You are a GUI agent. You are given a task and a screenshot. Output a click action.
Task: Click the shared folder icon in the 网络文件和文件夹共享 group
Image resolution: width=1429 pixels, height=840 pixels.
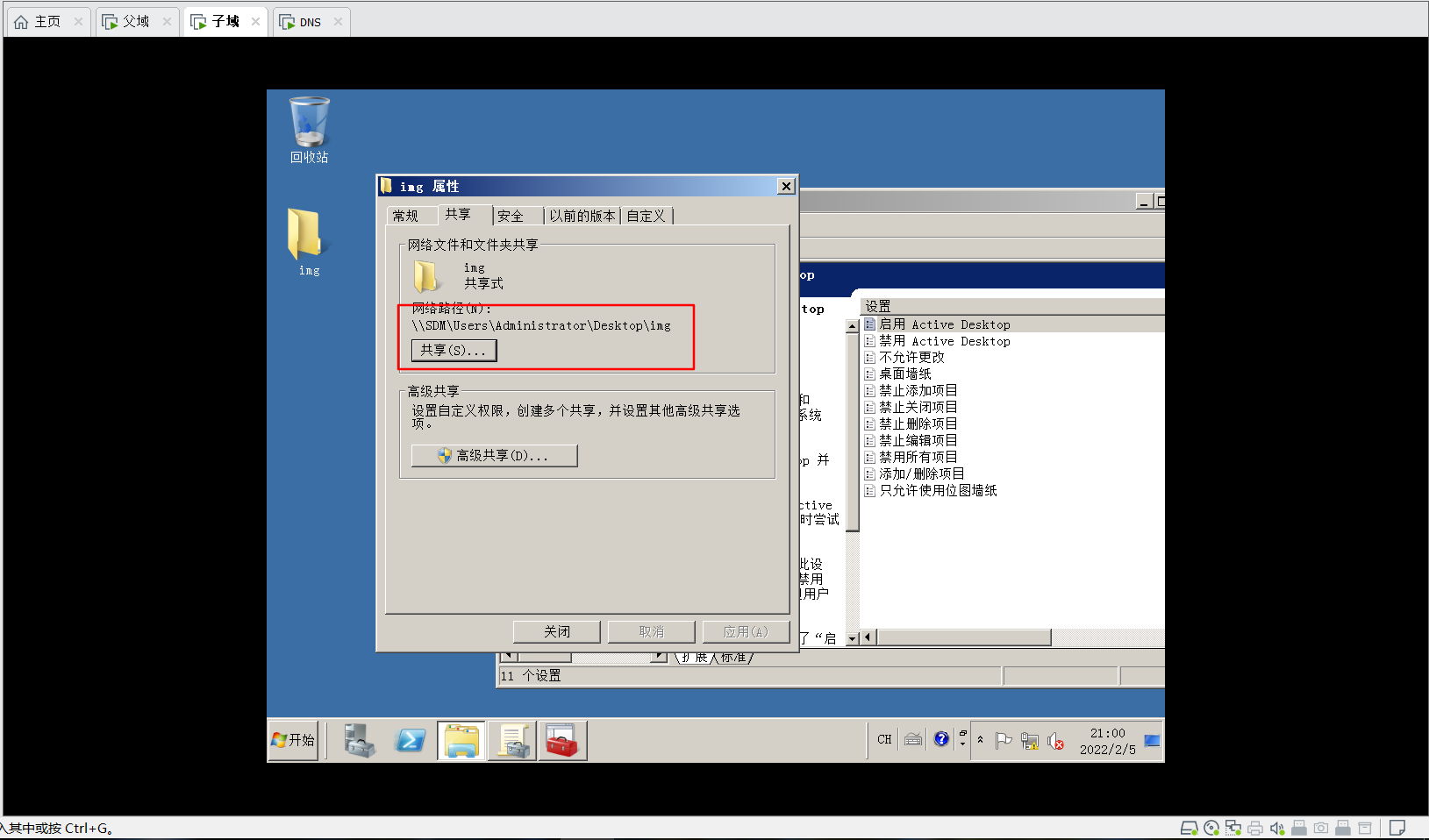[426, 276]
